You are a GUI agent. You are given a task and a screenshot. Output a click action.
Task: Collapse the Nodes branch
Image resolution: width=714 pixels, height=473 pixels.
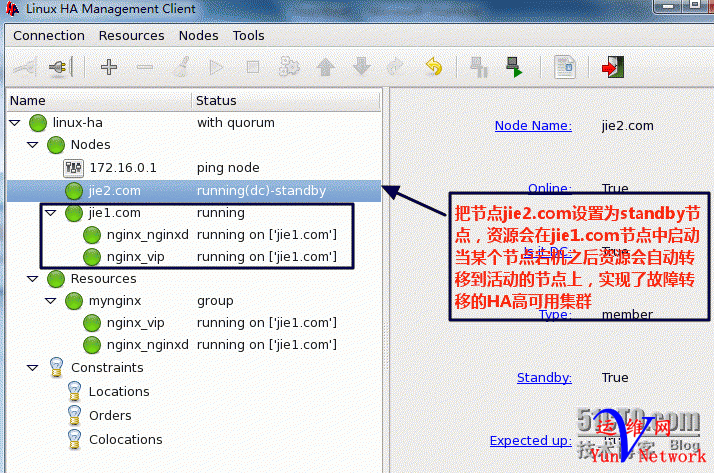pyautogui.click(x=33, y=145)
